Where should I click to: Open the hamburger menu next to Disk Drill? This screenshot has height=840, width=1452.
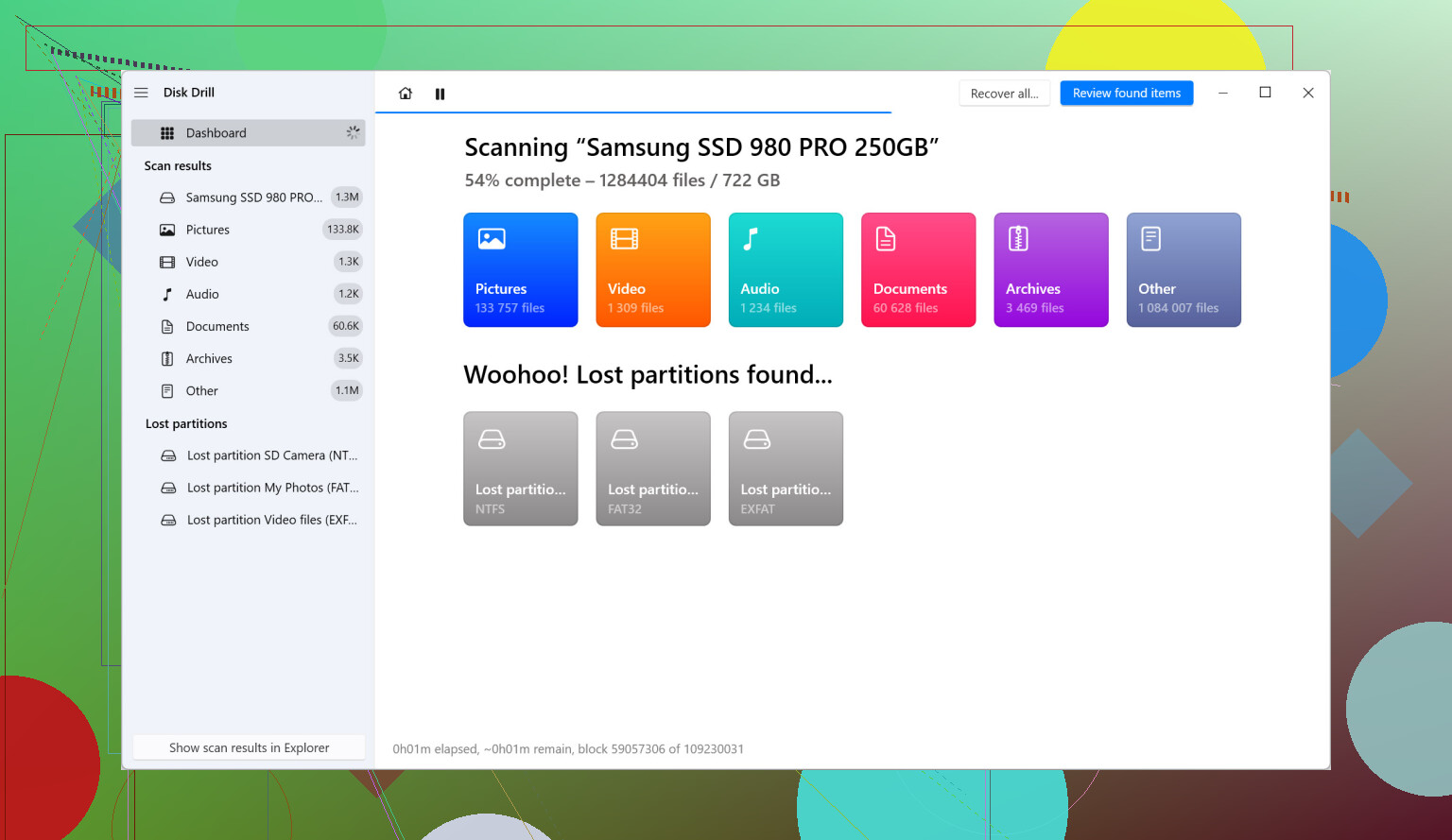141,93
